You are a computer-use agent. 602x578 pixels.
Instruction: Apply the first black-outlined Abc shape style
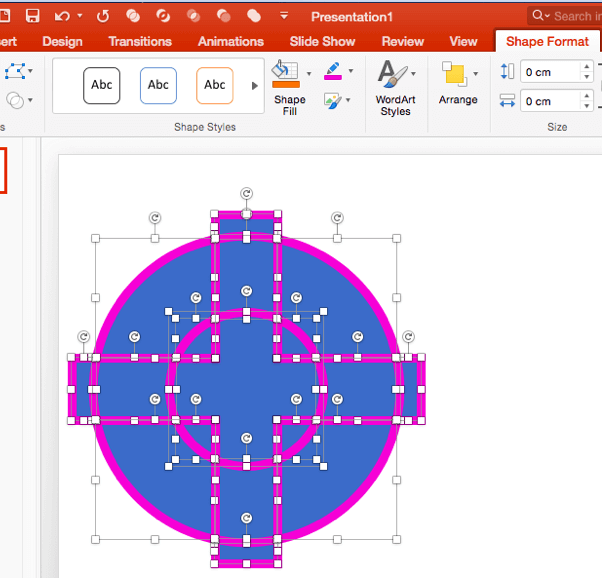[x=102, y=85]
